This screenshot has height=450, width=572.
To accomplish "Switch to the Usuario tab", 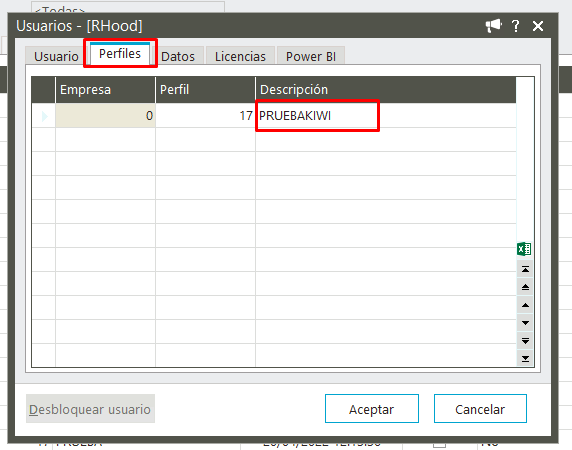I will [x=56, y=56].
